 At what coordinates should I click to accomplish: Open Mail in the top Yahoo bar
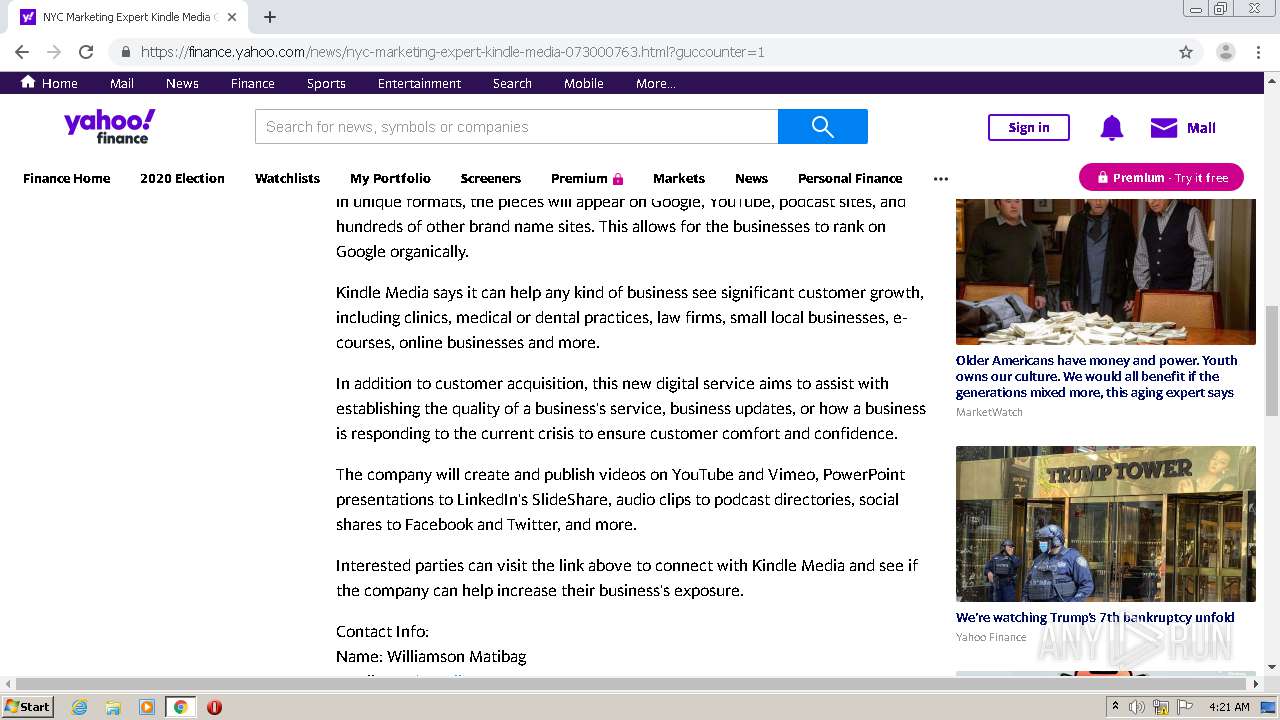(122, 83)
